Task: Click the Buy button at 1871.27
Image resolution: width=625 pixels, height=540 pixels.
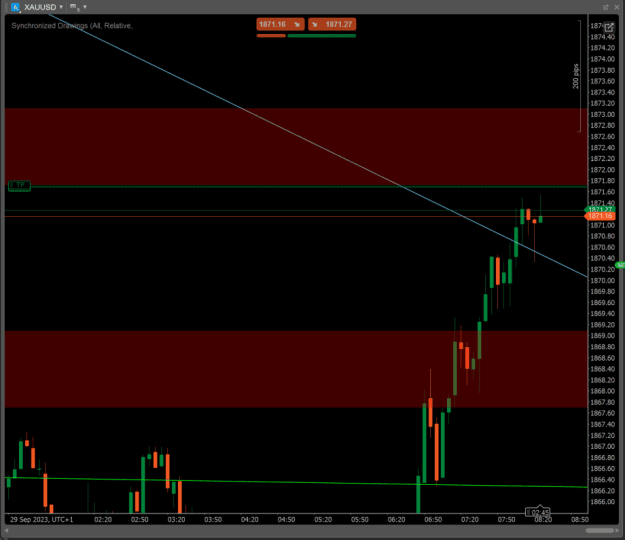Action: 332,24
